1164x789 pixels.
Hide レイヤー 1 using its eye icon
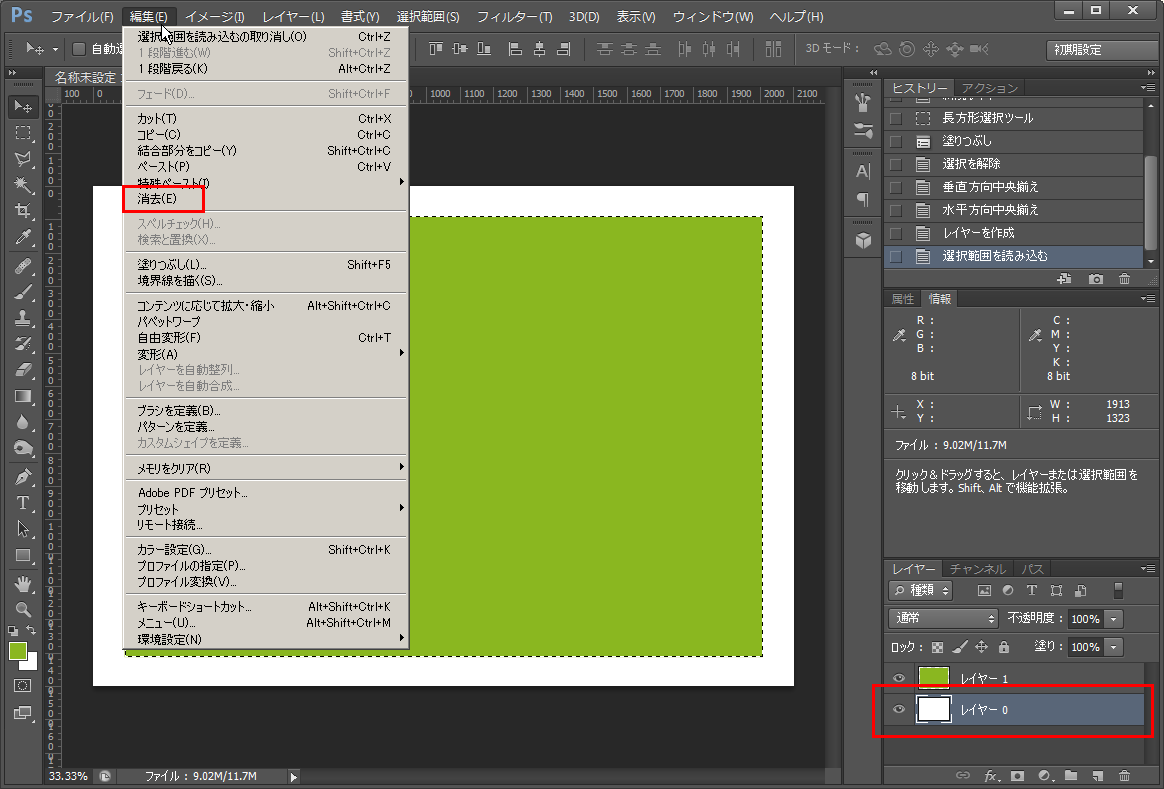coord(899,678)
